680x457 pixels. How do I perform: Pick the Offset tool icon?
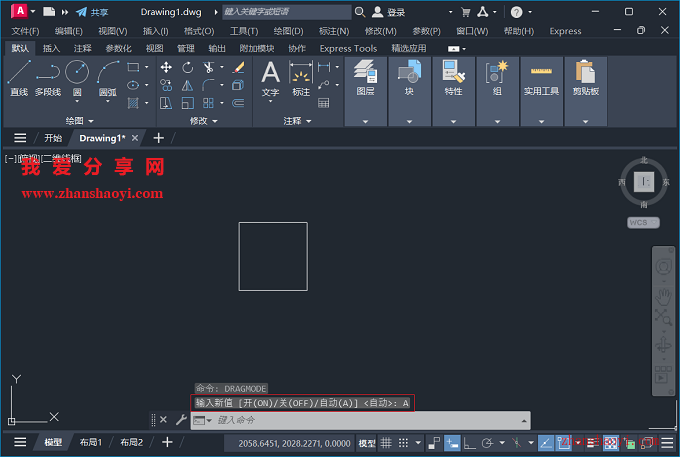click(238, 103)
